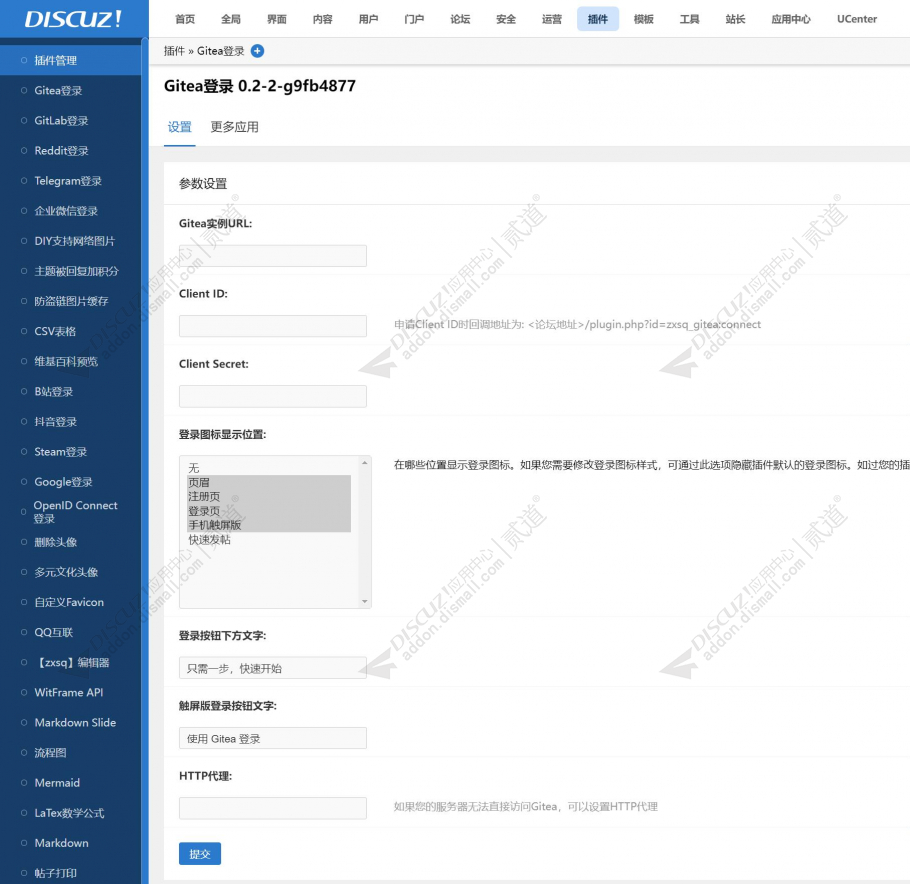Open the 应用中心 top menu
The image size is (910, 884).
tap(791, 19)
